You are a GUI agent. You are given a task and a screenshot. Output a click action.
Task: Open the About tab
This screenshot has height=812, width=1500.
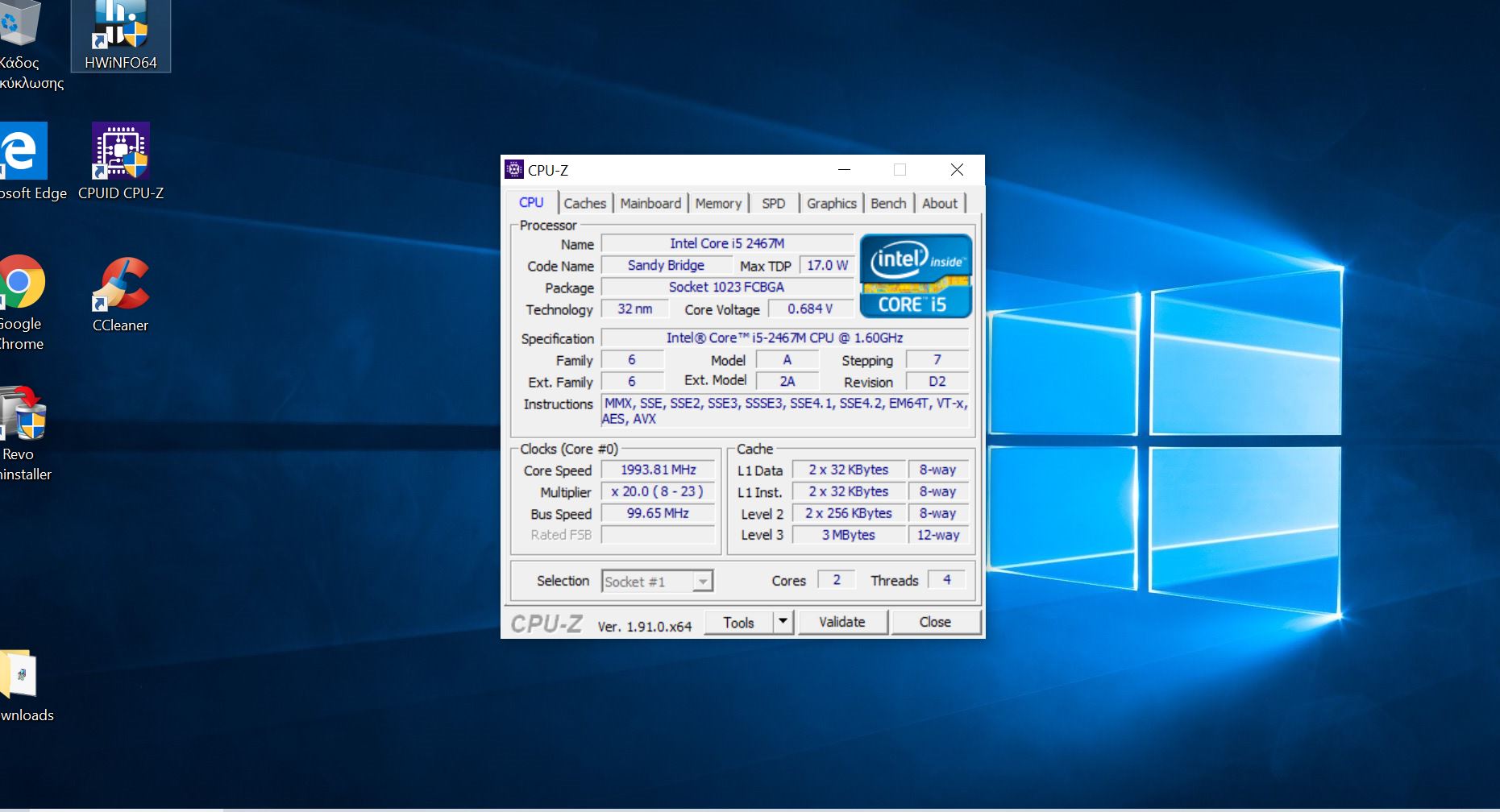coord(940,204)
